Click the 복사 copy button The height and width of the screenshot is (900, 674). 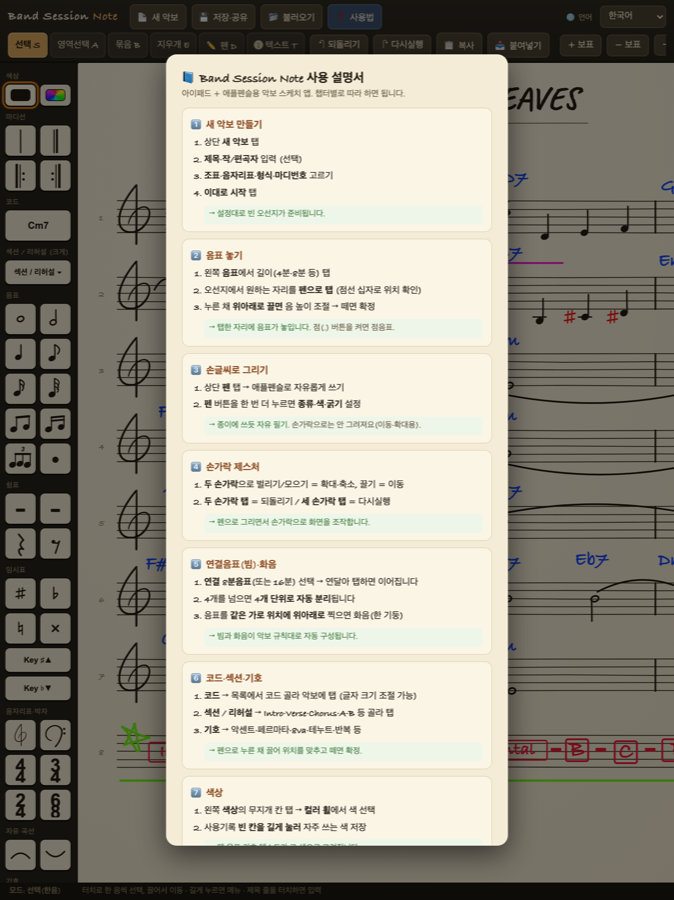(459, 45)
